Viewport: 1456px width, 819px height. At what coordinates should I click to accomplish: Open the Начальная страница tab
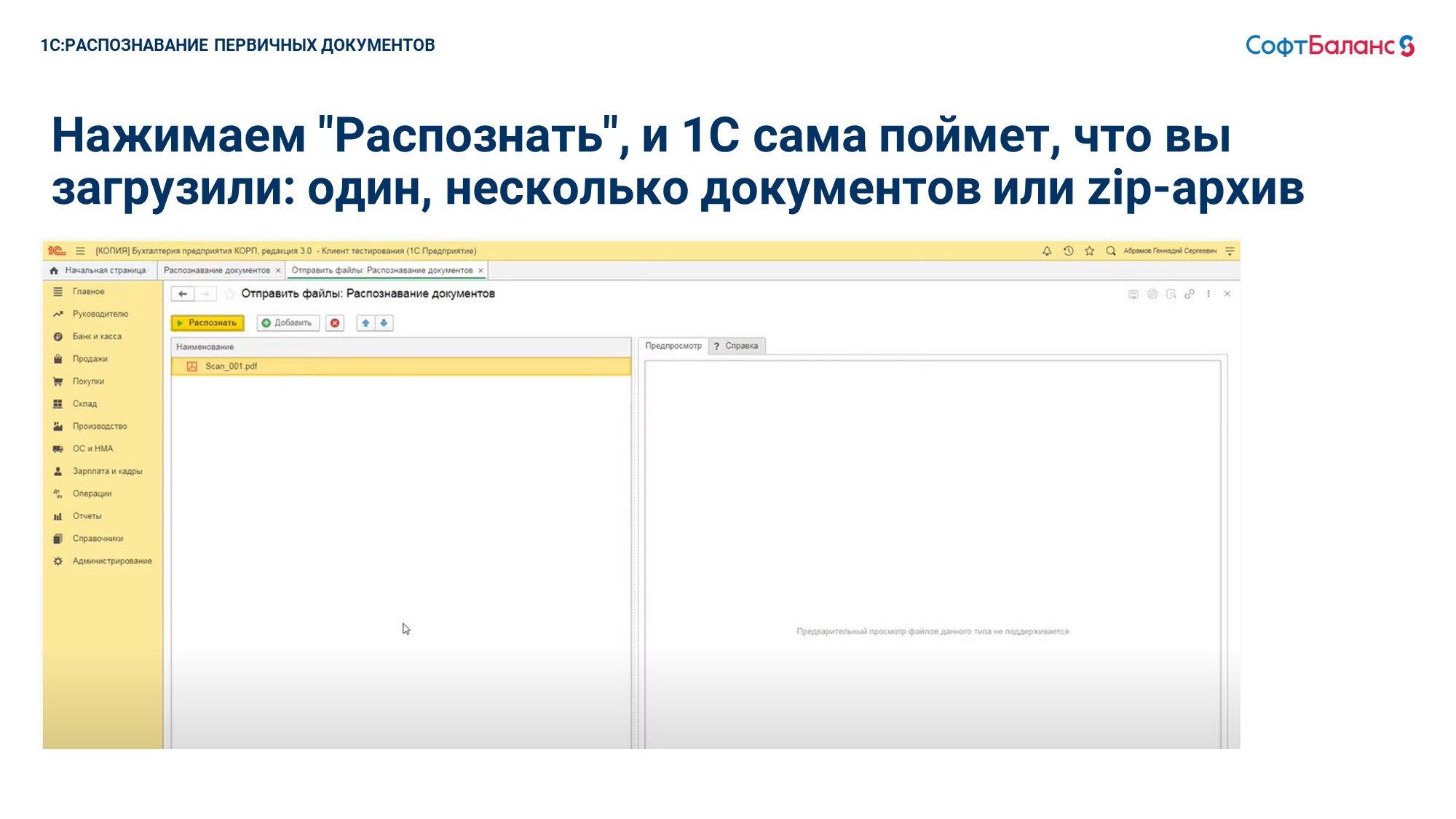click(x=99, y=270)
